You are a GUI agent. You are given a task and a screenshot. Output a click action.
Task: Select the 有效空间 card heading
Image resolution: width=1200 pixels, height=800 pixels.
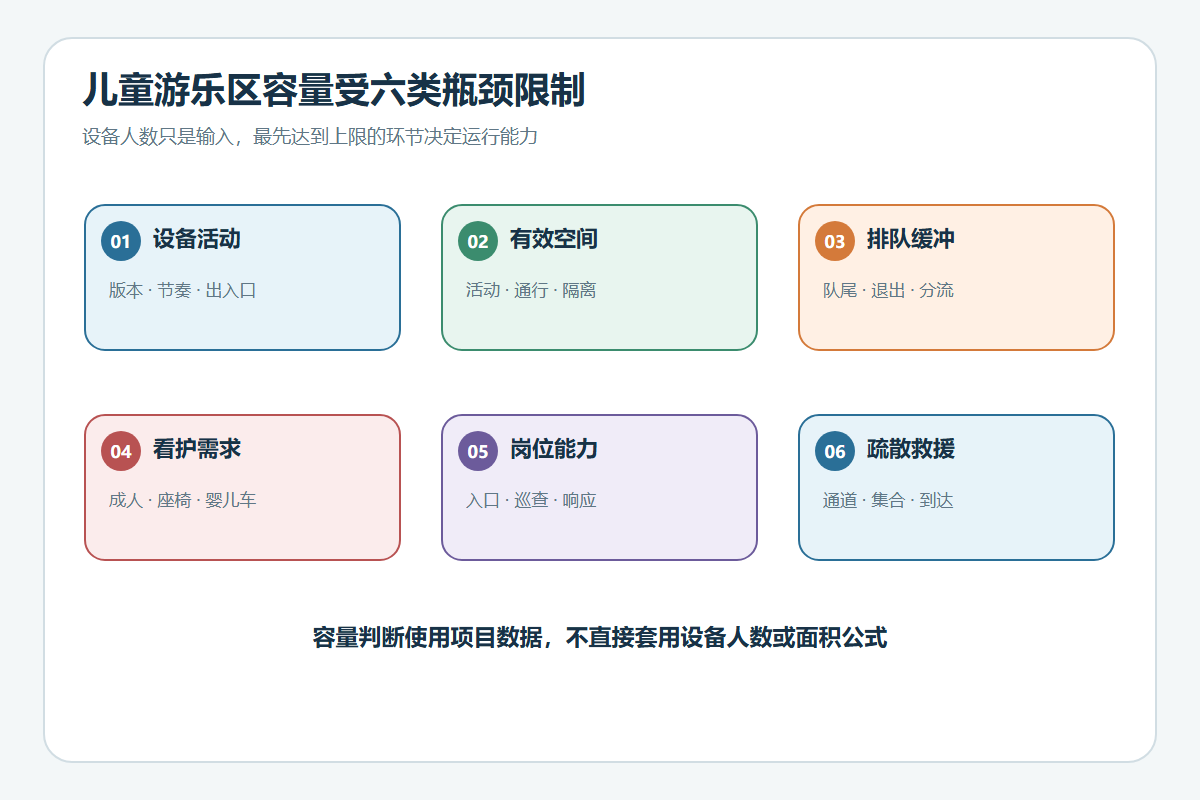(554, 240)
